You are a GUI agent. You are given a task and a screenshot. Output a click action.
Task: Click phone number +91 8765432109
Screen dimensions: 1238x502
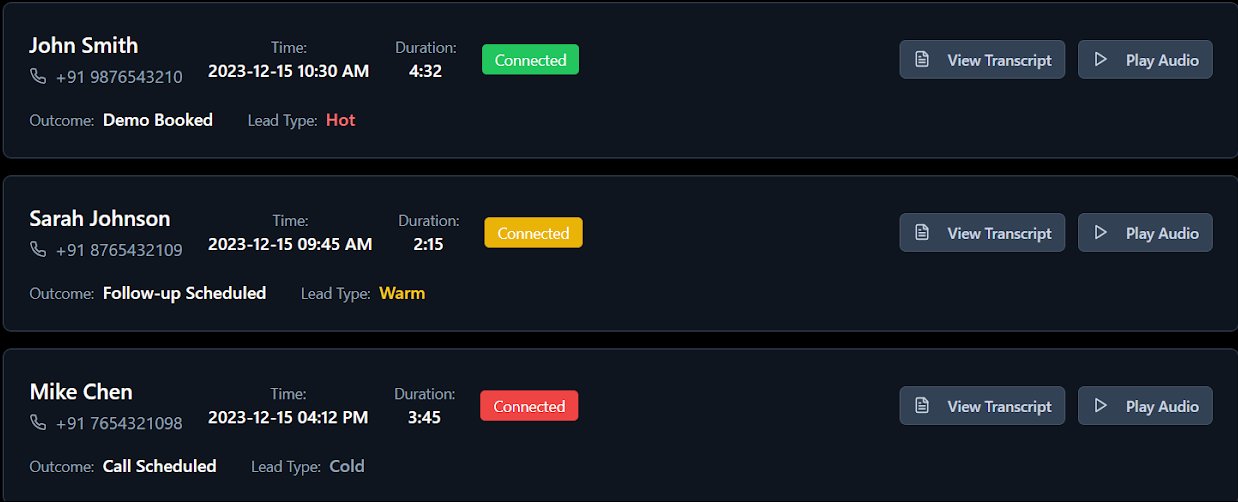coord(119,250)
